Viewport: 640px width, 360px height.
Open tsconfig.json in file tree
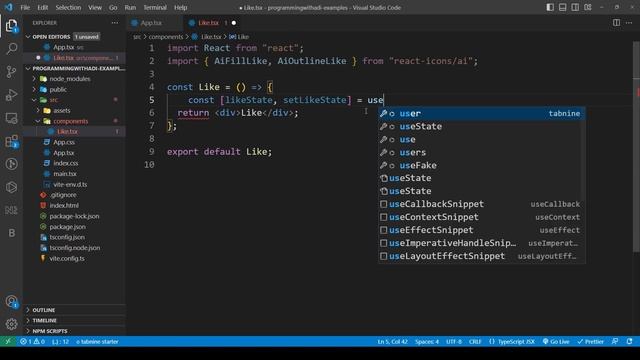pyautogui.click(x=67, y=237)
